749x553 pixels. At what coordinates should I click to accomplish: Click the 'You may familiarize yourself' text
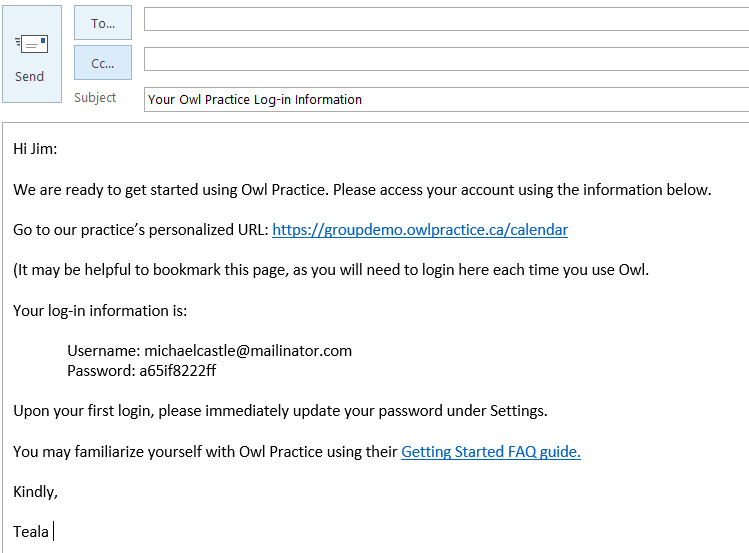coord(205,452)
